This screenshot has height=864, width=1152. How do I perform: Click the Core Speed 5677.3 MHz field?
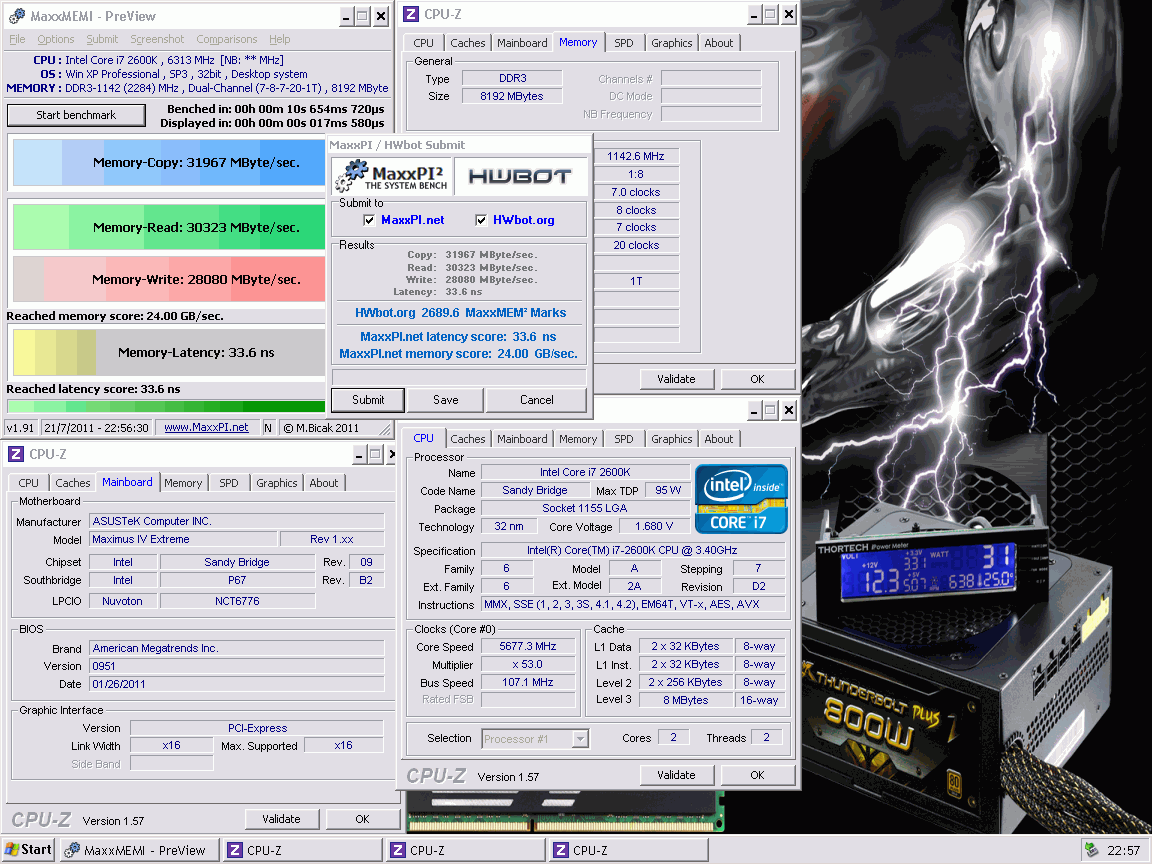(x=528, y=647)
